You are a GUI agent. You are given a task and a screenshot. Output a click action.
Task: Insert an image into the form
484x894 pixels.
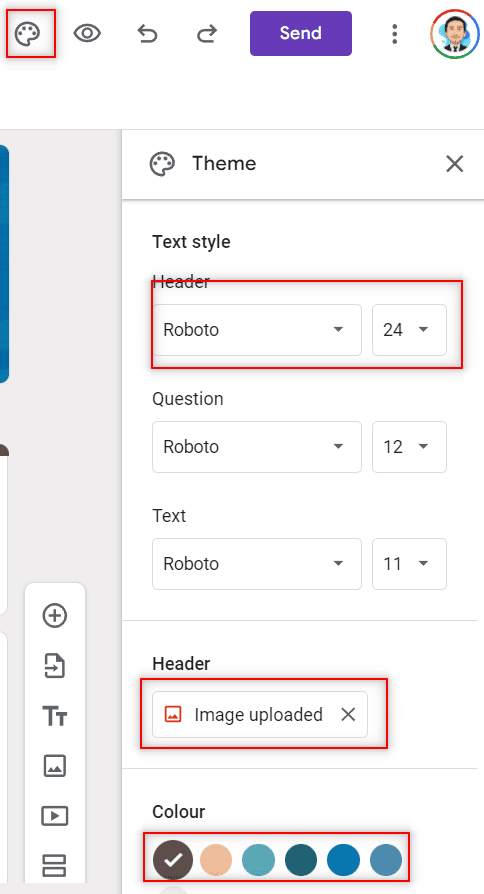pos(55,765)
